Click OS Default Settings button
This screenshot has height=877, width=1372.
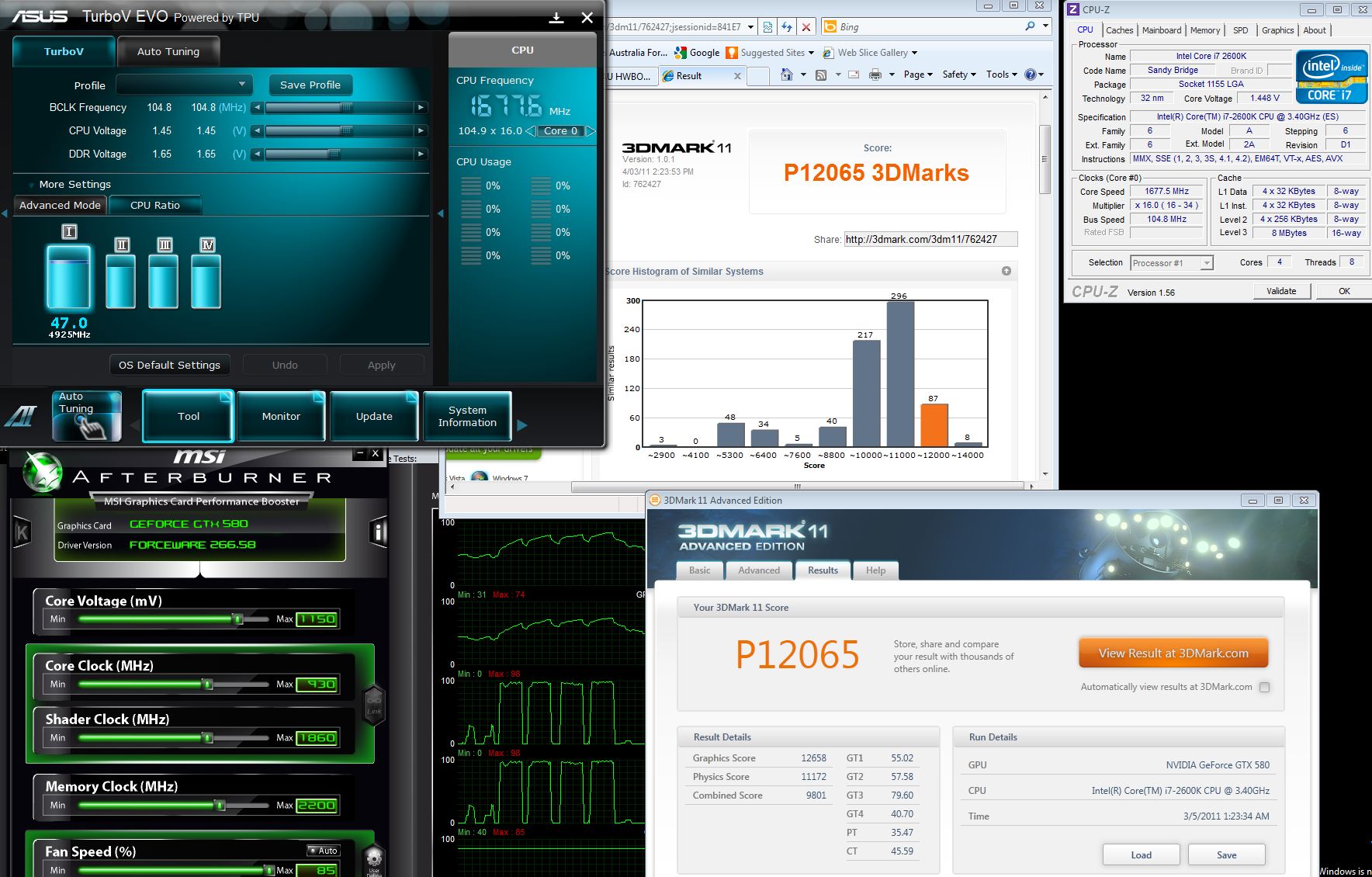click(169, 365)
